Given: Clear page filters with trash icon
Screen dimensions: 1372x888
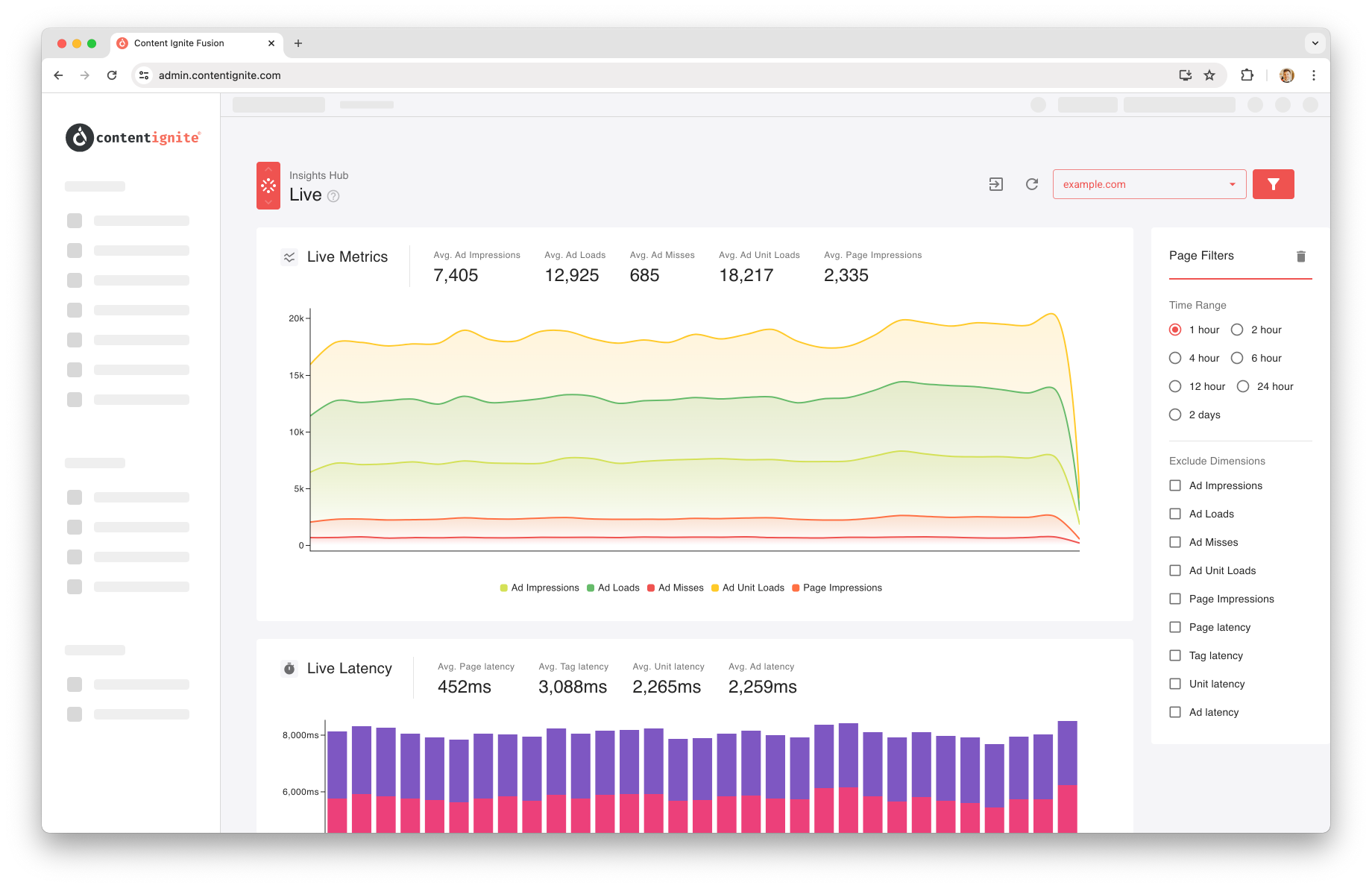Looking at the screenshot, I should point(1301,256).
